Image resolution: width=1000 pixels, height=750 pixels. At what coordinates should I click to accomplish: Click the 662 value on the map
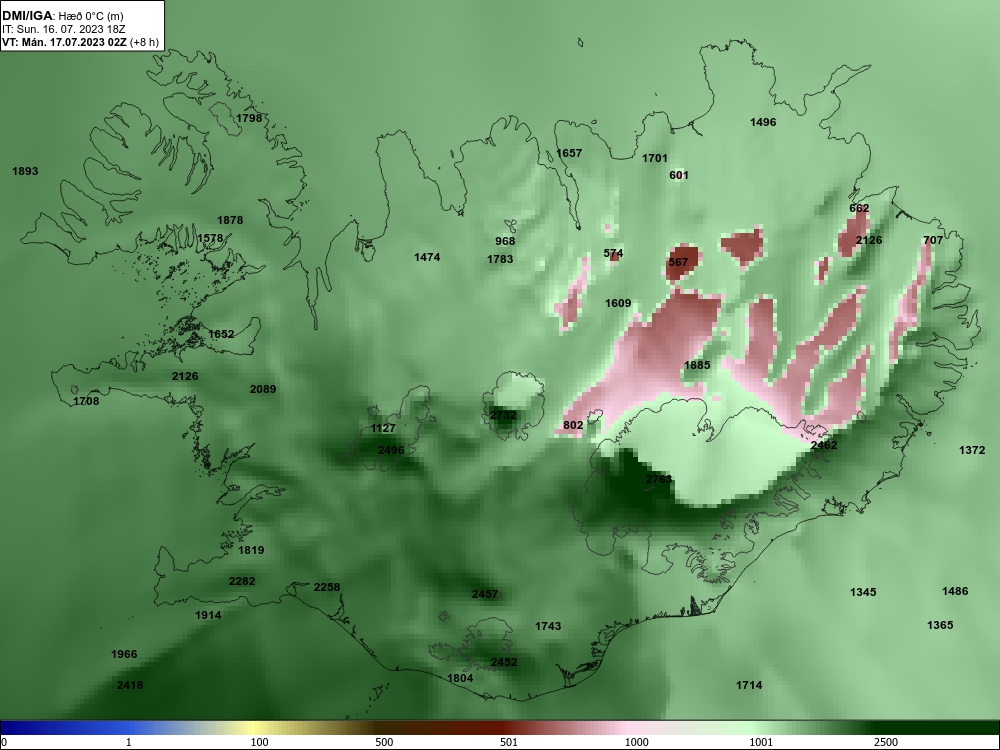point(859,209)
